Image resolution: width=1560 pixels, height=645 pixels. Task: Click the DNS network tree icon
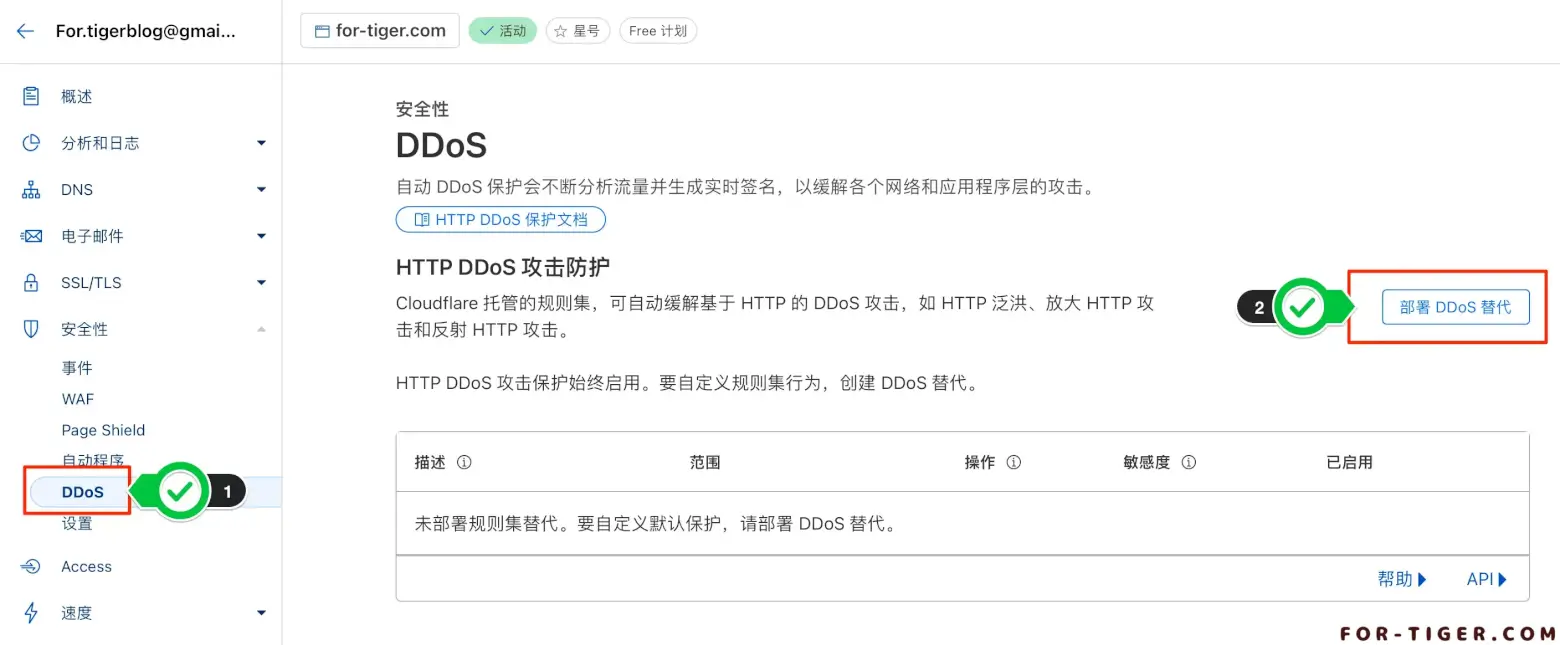tap(31, 190)
